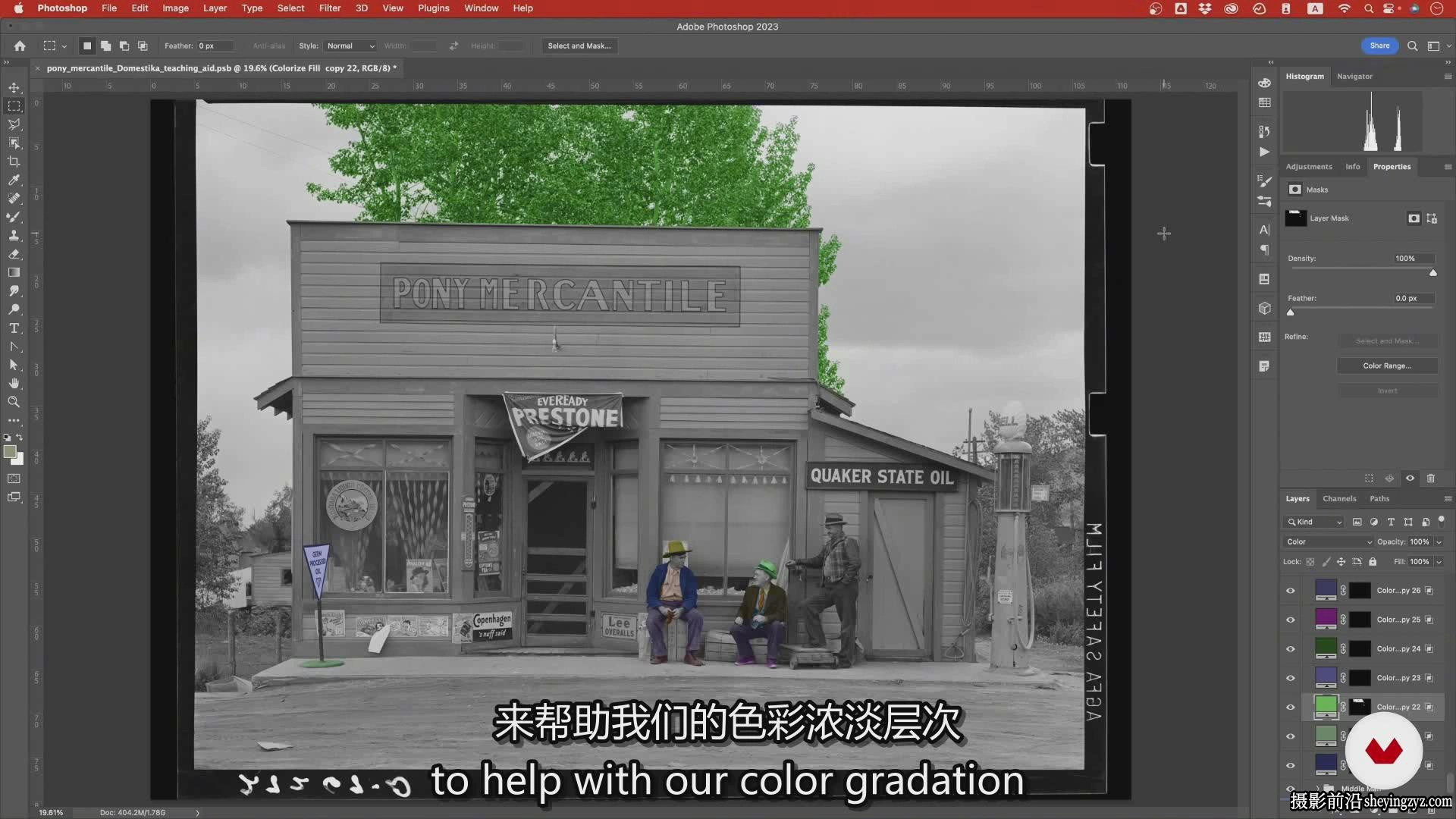The width and height of the screenshot is (1456, 819).
Task: Open the Histogram panel menu
Action: point(1448,77)
